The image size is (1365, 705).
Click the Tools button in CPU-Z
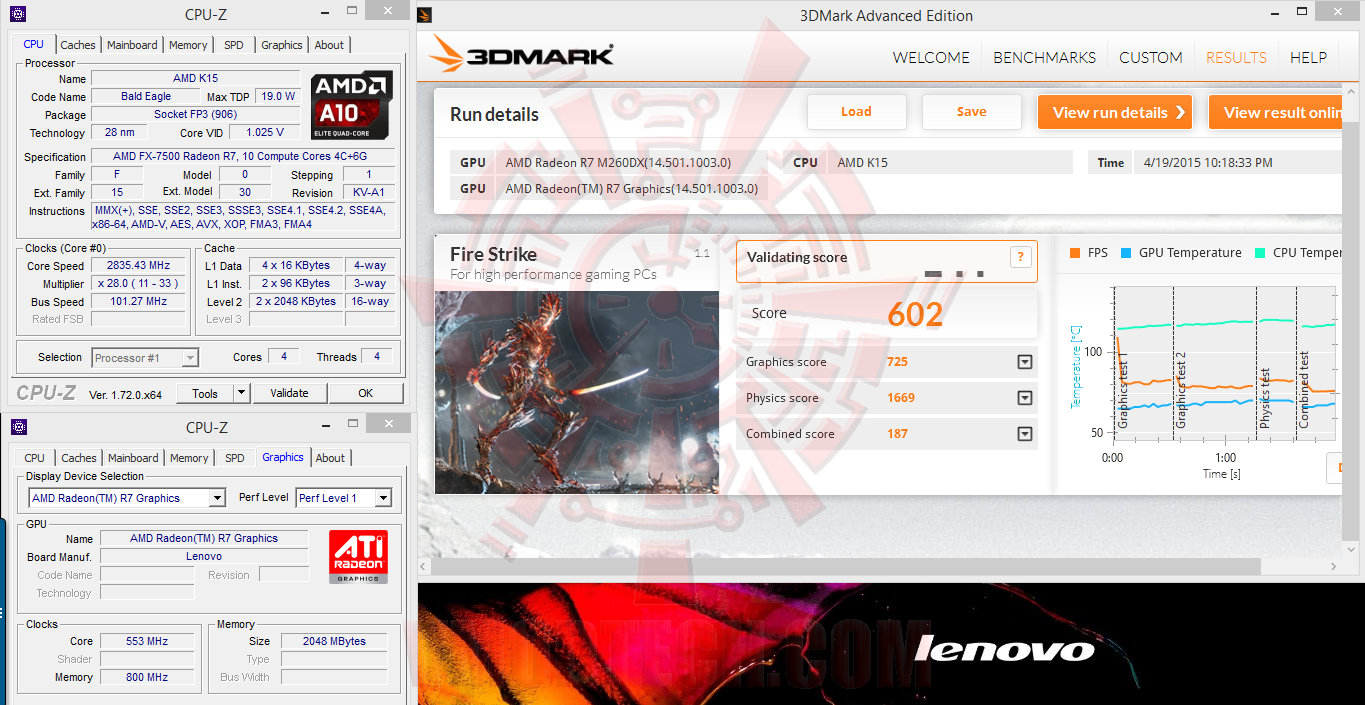coord(205,394)
